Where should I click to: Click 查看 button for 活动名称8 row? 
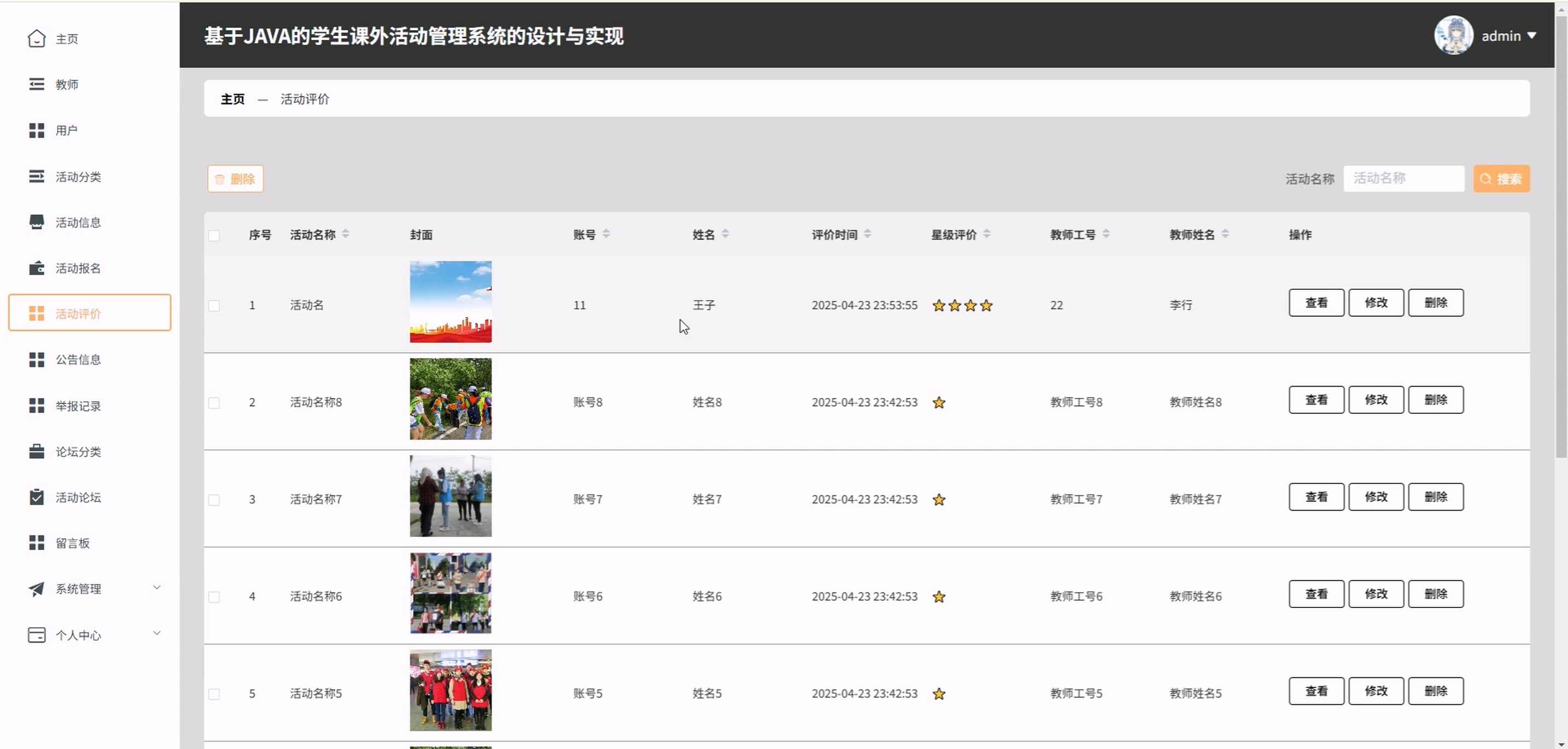coord(1315,400)
